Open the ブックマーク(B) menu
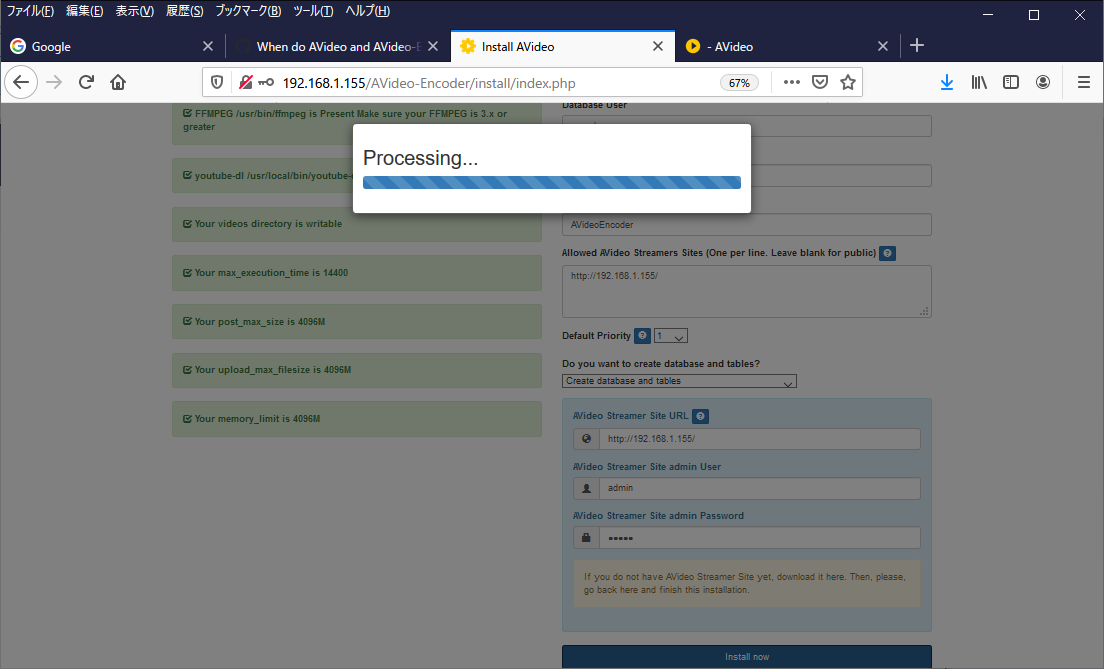The height and width of the screenshot is (669, 1104). tap(248, 11)
